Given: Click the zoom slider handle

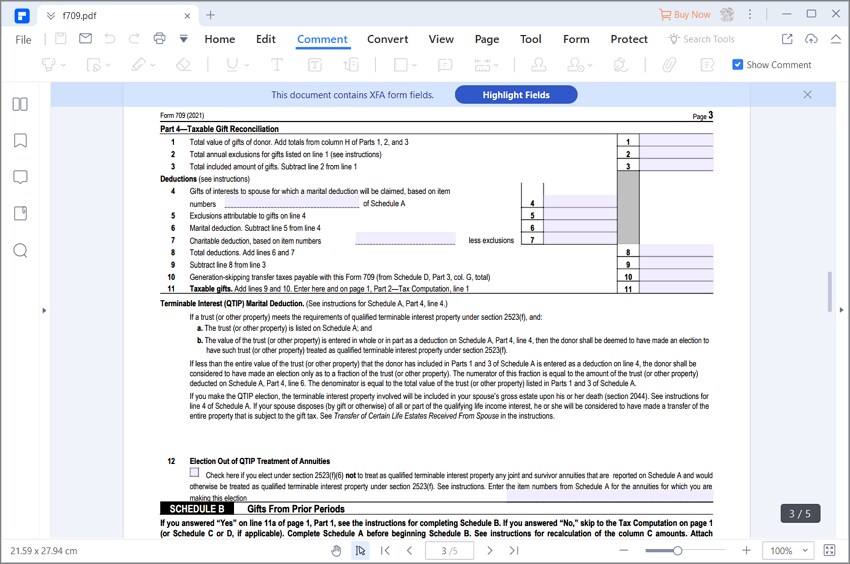Looking at the screenshot, I should coord(677,551).
